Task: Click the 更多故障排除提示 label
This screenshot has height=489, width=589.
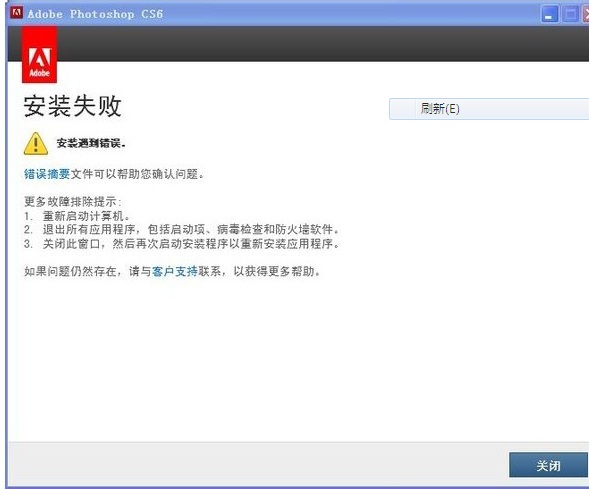Action: [73, 202]
